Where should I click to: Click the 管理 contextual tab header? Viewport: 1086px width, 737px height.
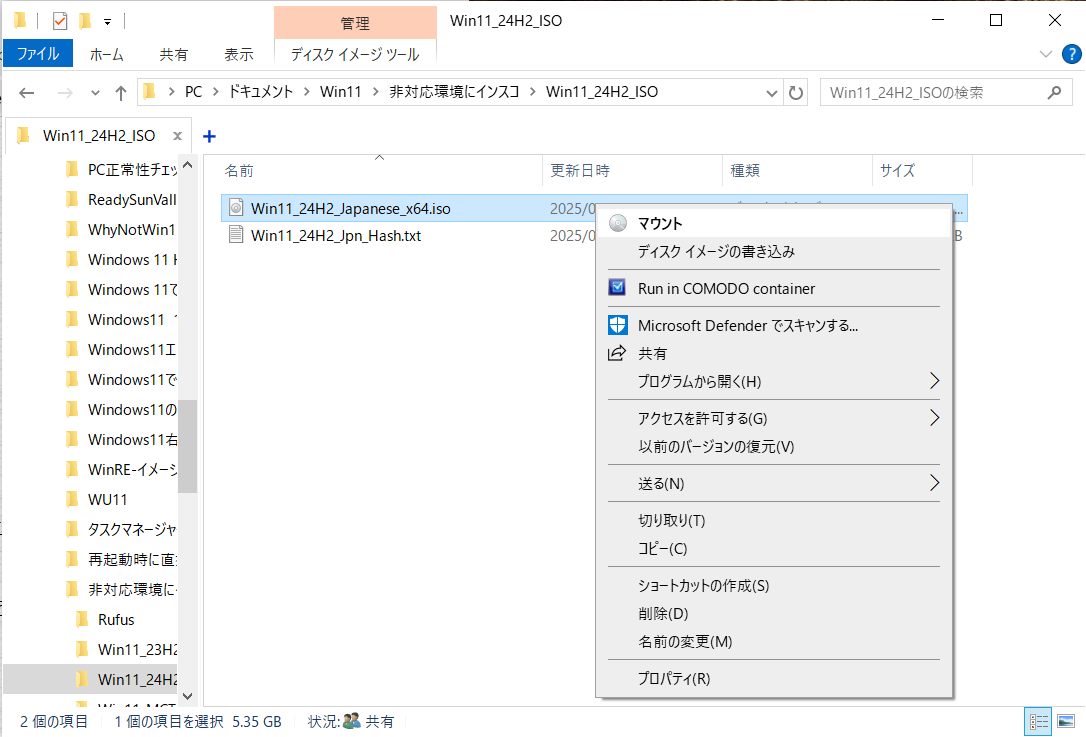355,23
